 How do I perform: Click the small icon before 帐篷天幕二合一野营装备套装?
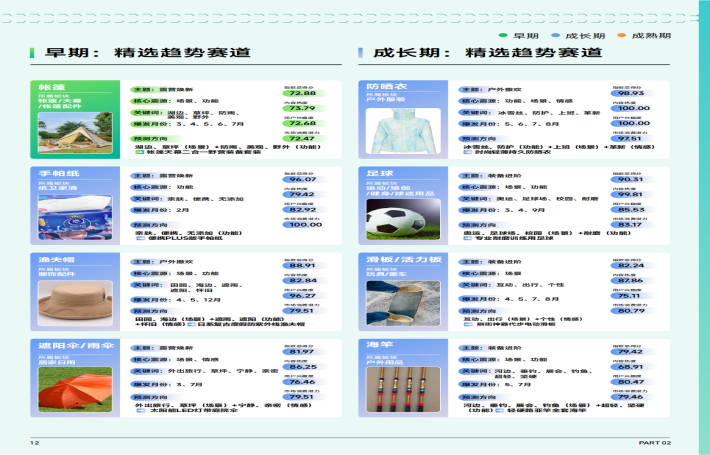[x=139, y=151]
